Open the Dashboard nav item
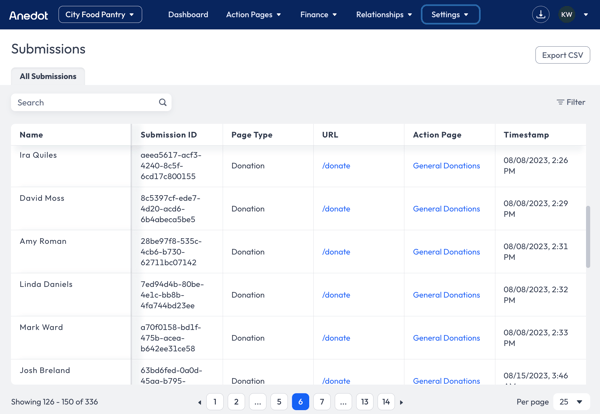This screenshot has height=414, width=600. pyautogui.click(x=188, y=15)
